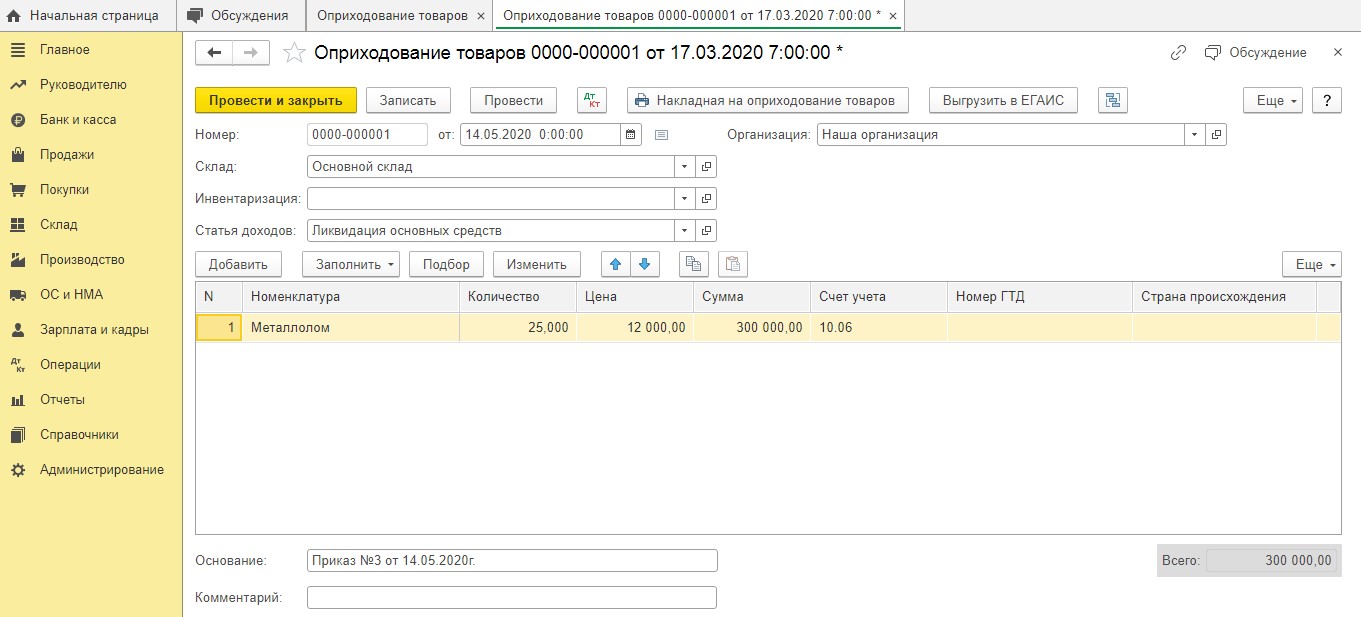The width and height of the screenshot is (1361, 617).
Task: Add document to favorites with star
Action: click(294, 53)
